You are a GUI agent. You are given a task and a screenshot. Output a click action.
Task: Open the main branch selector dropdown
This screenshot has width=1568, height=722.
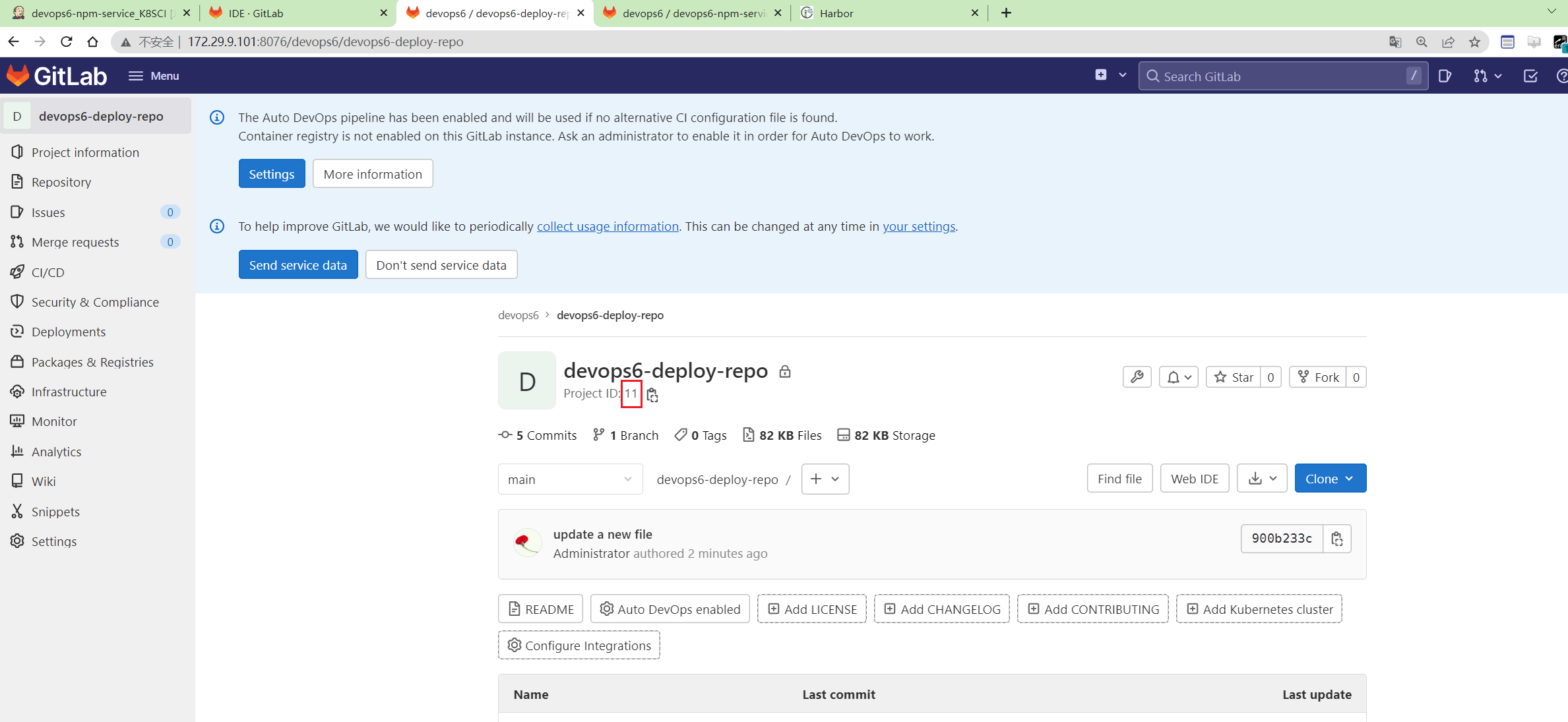click(x=571, y=479)
